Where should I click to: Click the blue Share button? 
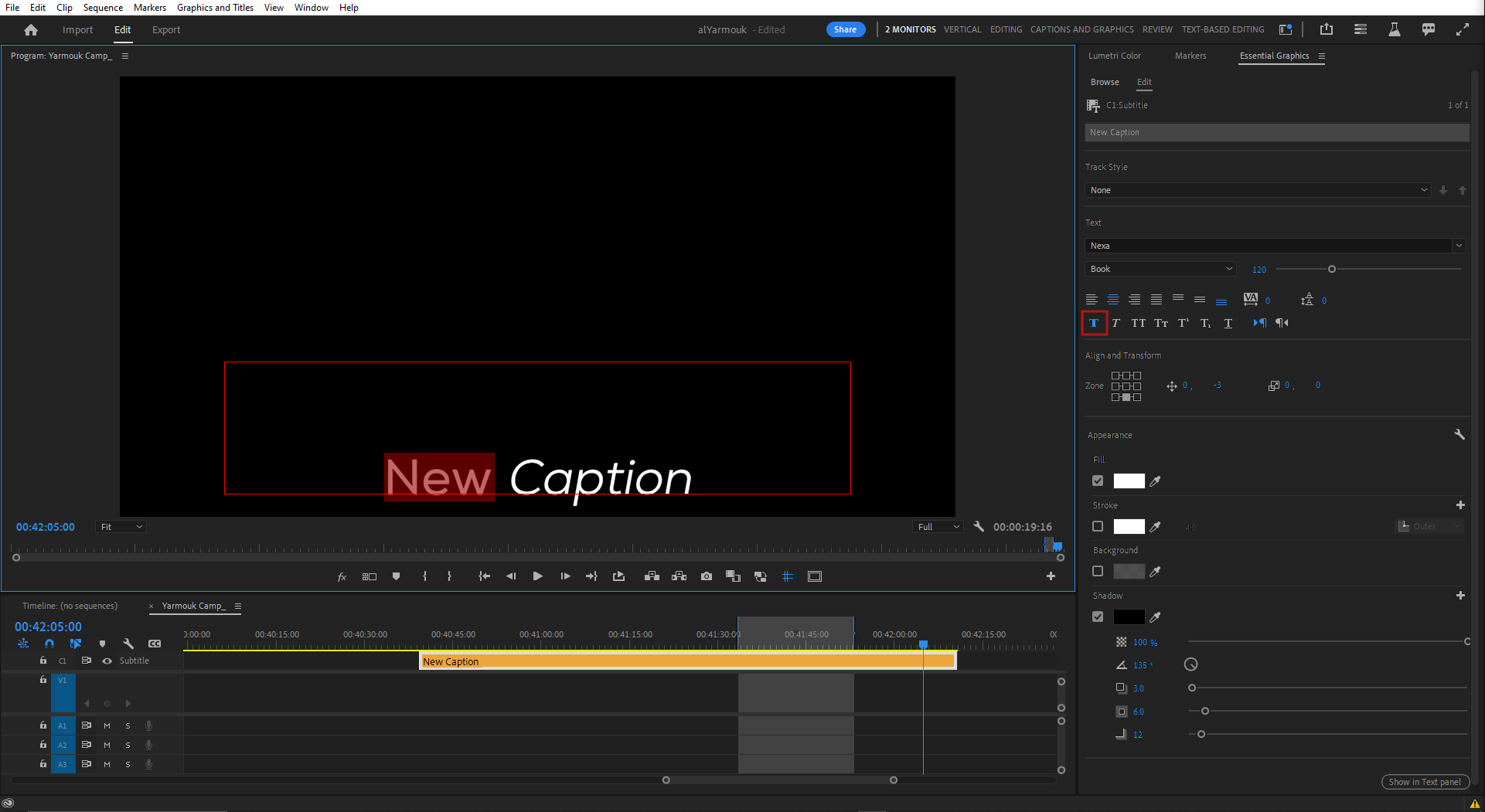(845, 29)
